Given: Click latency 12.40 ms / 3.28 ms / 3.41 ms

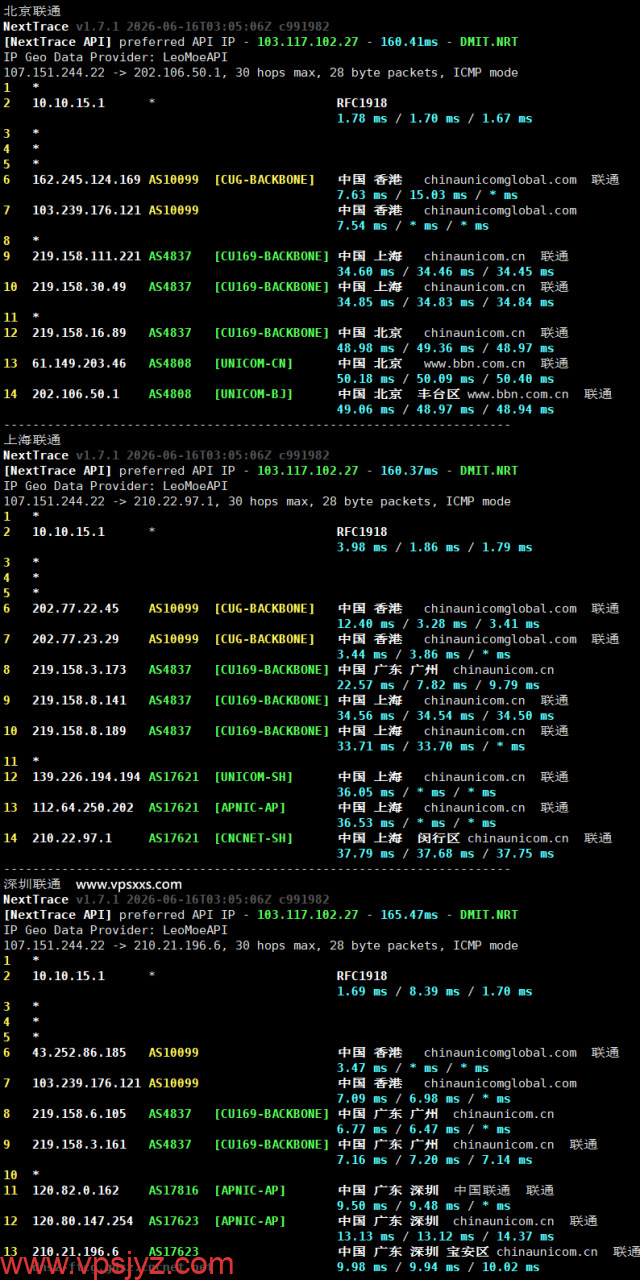Looking at the screenshot, I should click(439, 624).
